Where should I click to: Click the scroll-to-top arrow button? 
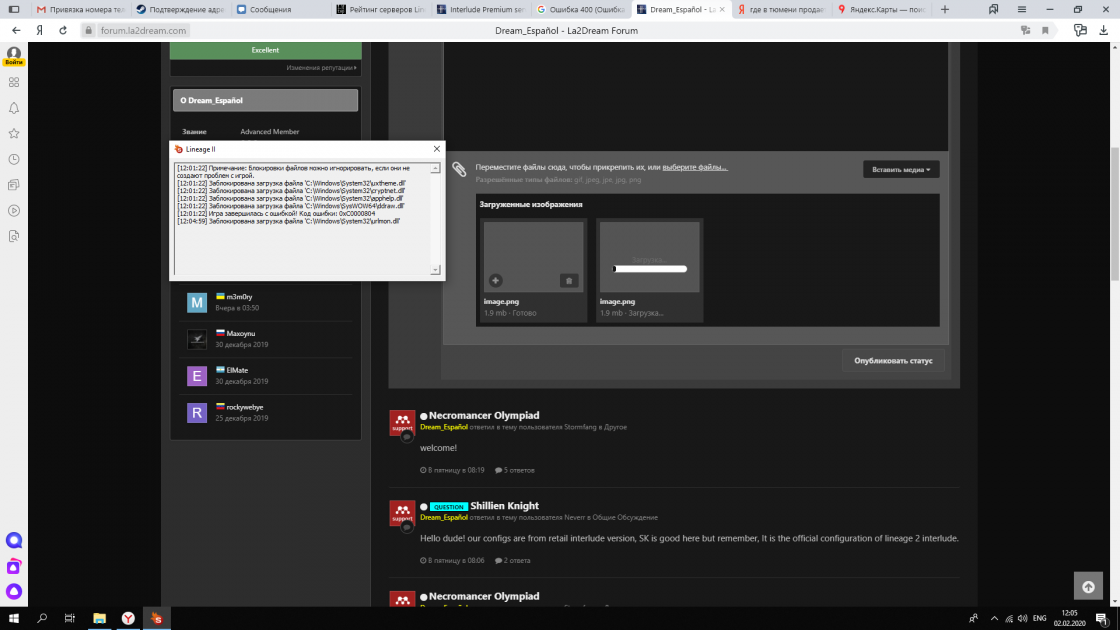click(x=1088, y=587)
